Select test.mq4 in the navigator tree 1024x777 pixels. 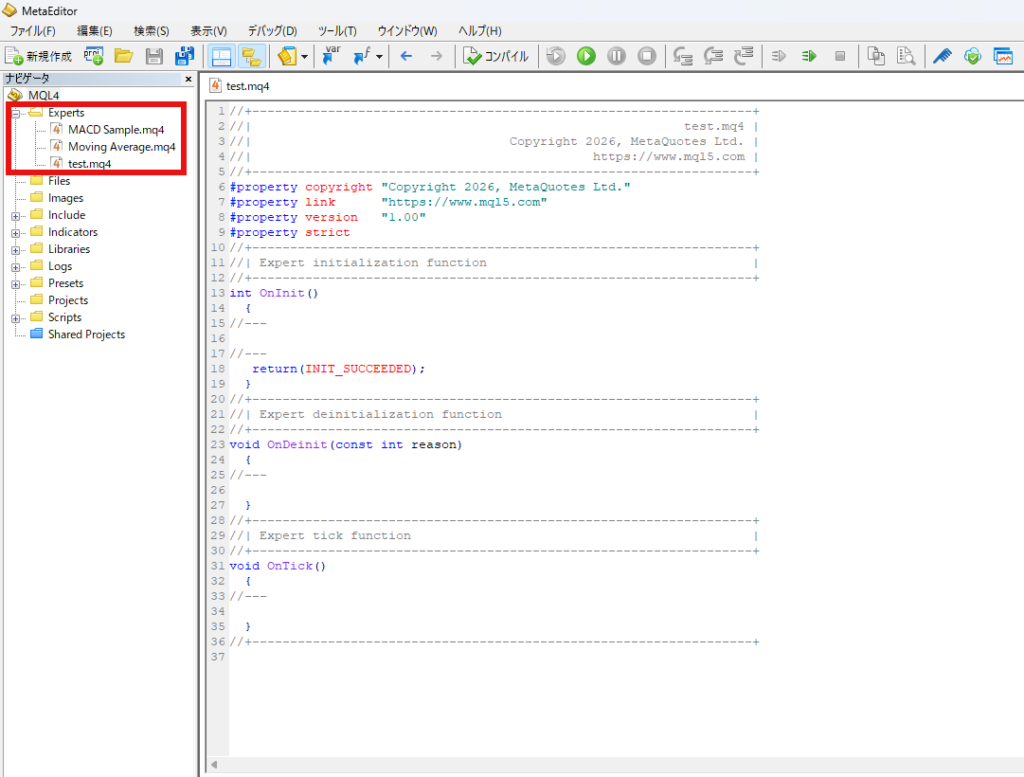tap(89, 164)
